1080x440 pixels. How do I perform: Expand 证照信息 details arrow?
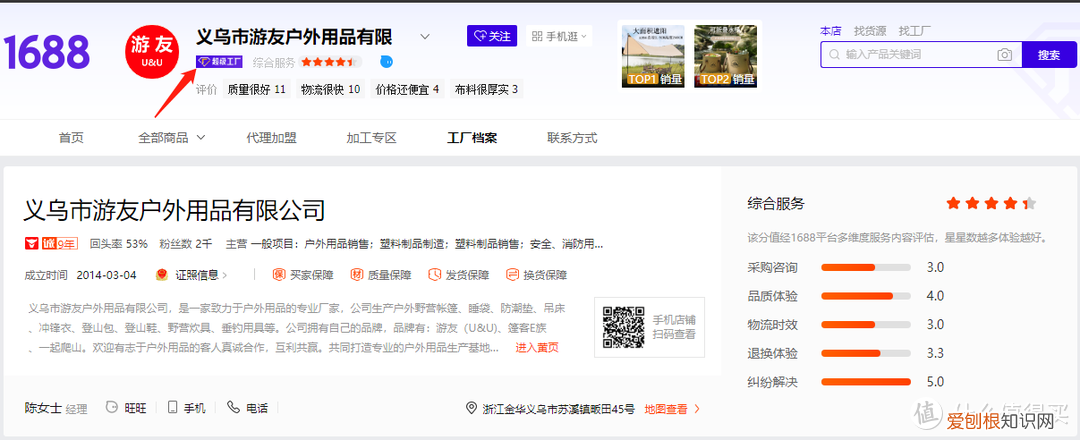pyautogui.click(x=225, y=275)
